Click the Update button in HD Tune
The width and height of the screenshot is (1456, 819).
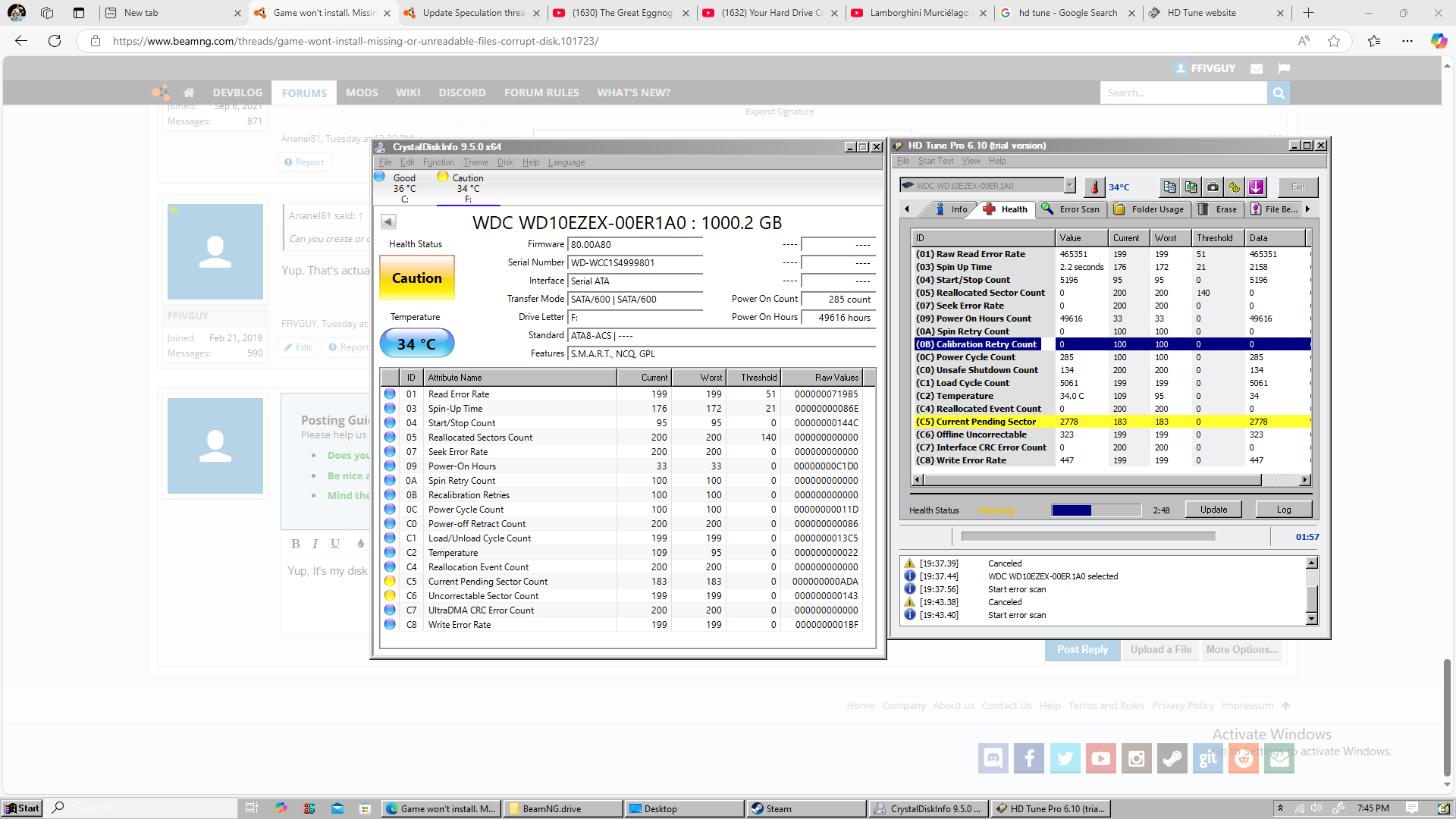point(1213,510)
